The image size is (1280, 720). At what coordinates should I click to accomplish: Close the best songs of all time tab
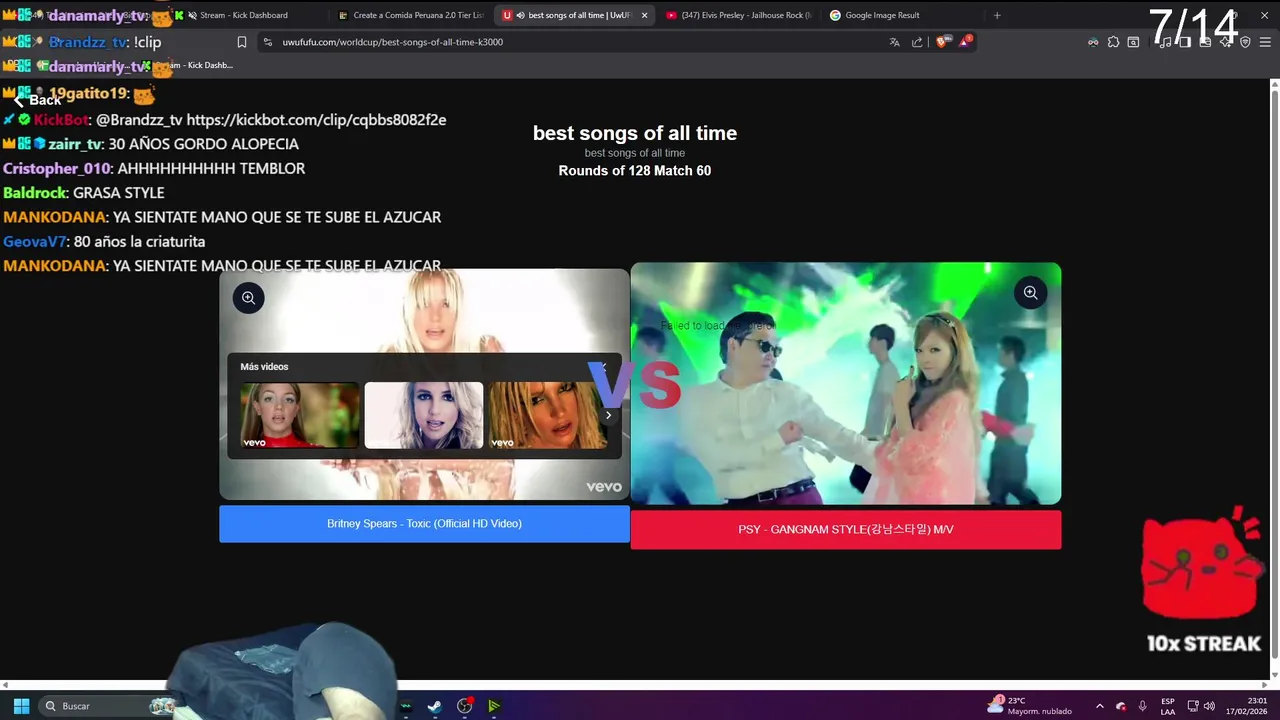tap(644, 15)
